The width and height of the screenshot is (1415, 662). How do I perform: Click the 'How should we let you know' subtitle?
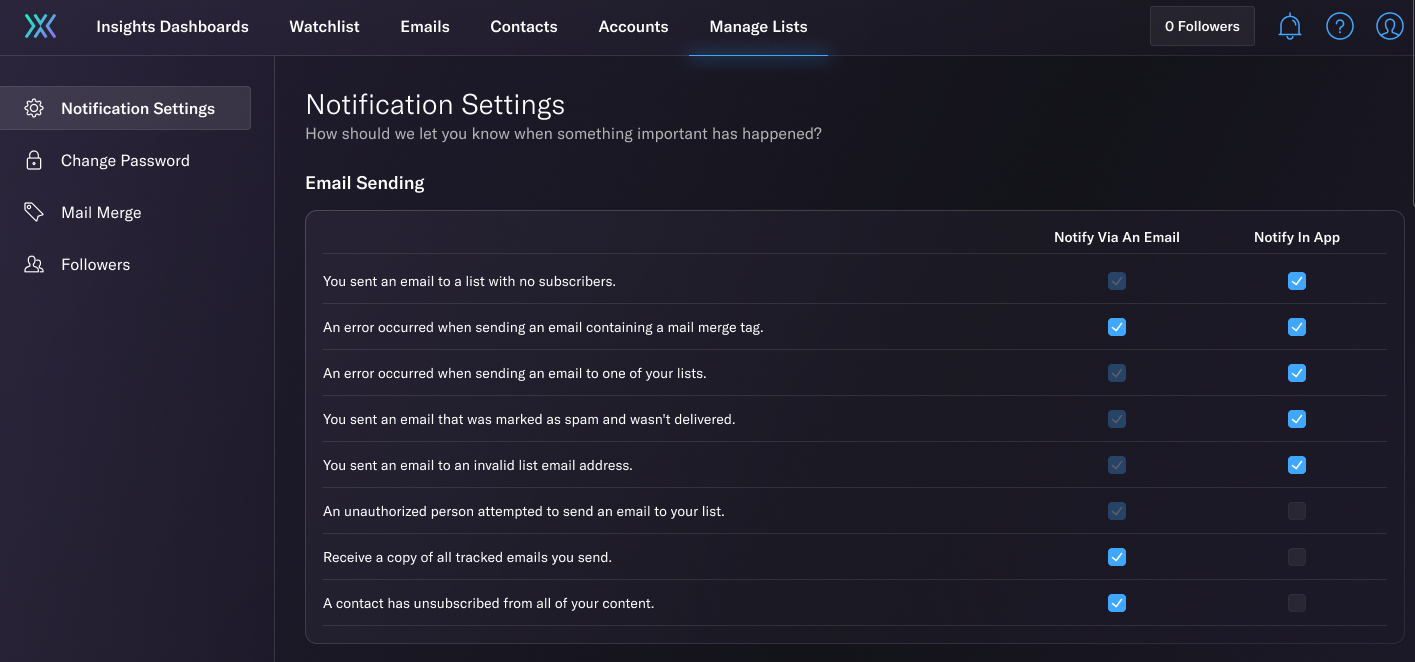563,133
